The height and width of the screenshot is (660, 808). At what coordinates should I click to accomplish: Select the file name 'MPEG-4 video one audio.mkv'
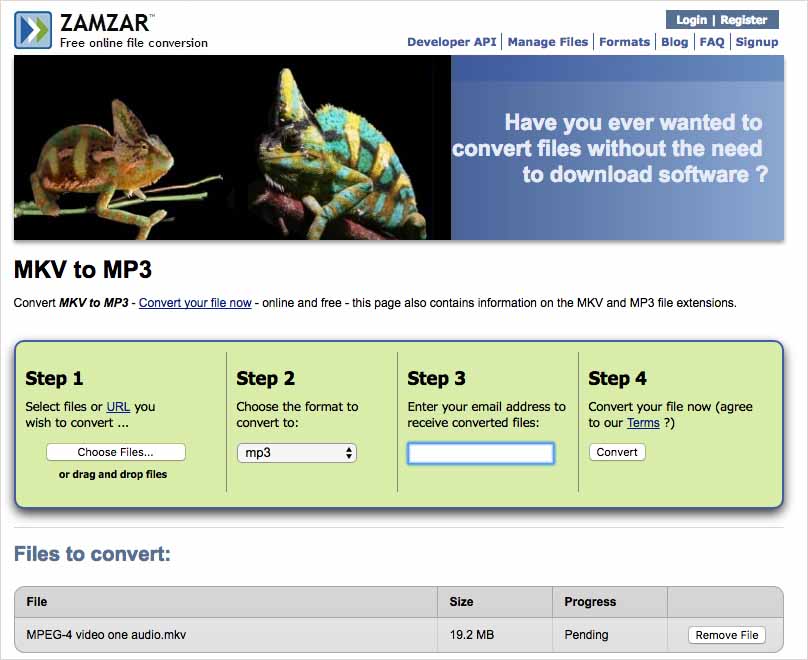(106, 634)
